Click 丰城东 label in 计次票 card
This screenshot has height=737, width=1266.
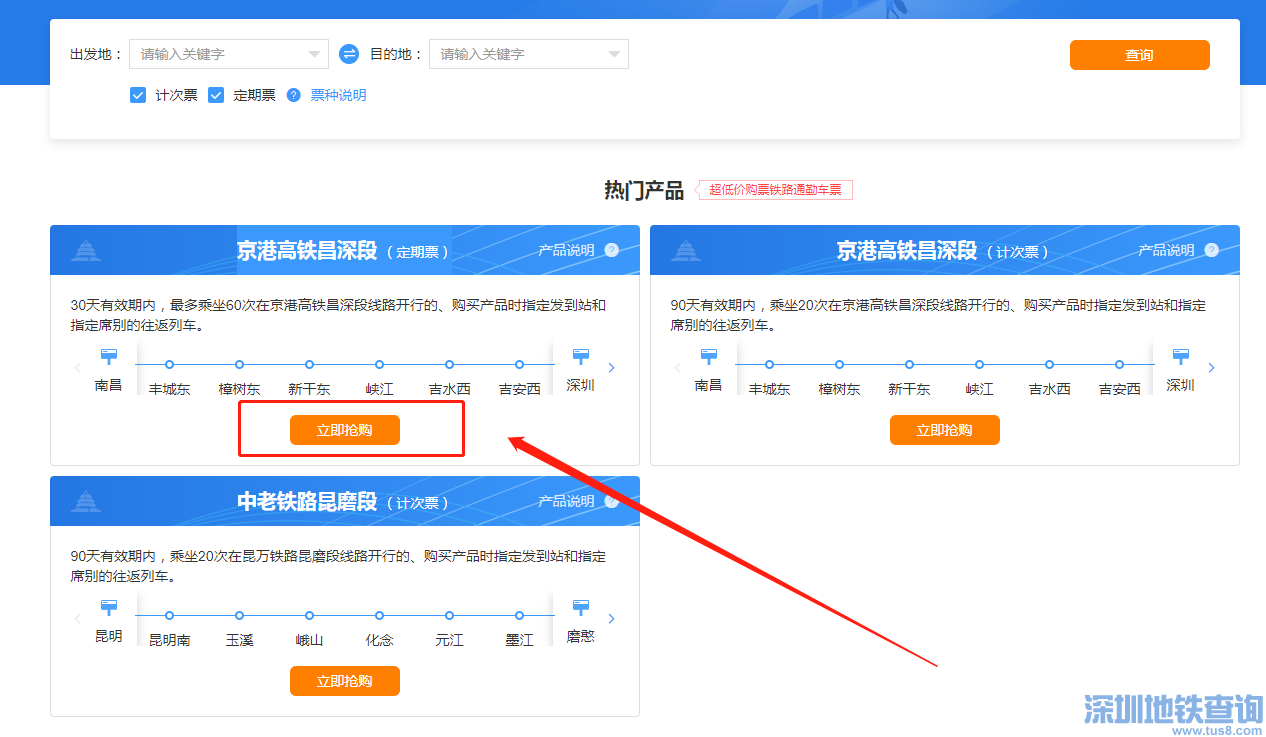click(x=770, y=389)
